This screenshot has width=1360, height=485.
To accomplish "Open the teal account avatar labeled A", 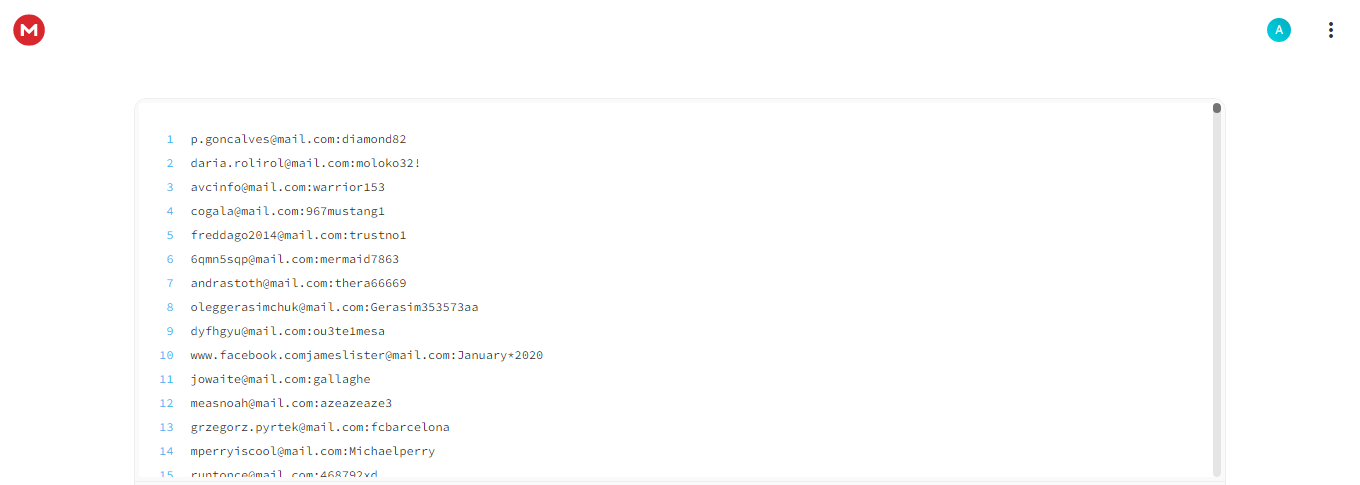I will tap(1278, 30).
